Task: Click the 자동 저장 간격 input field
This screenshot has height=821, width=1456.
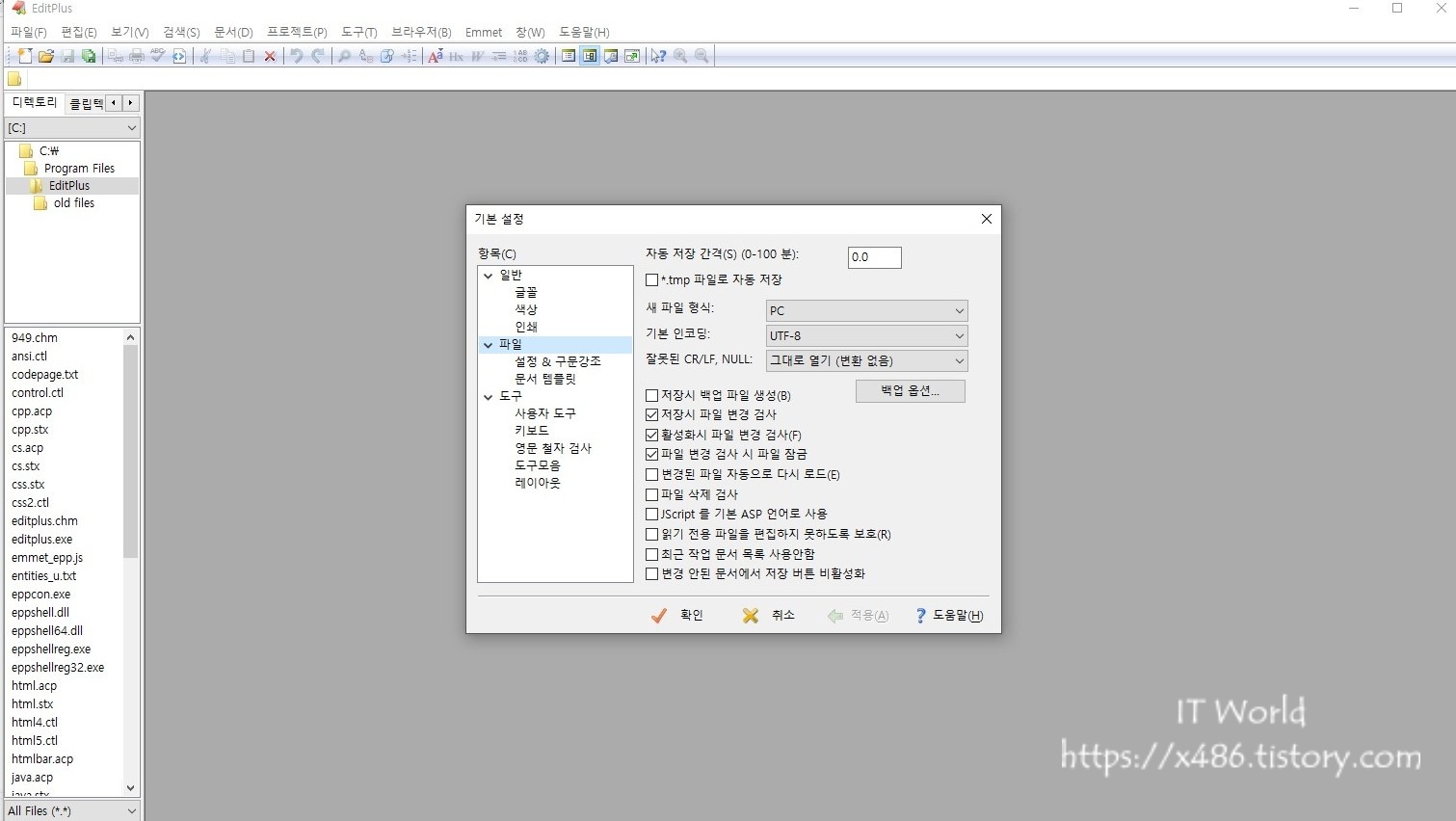Action: tap(874, 257)
